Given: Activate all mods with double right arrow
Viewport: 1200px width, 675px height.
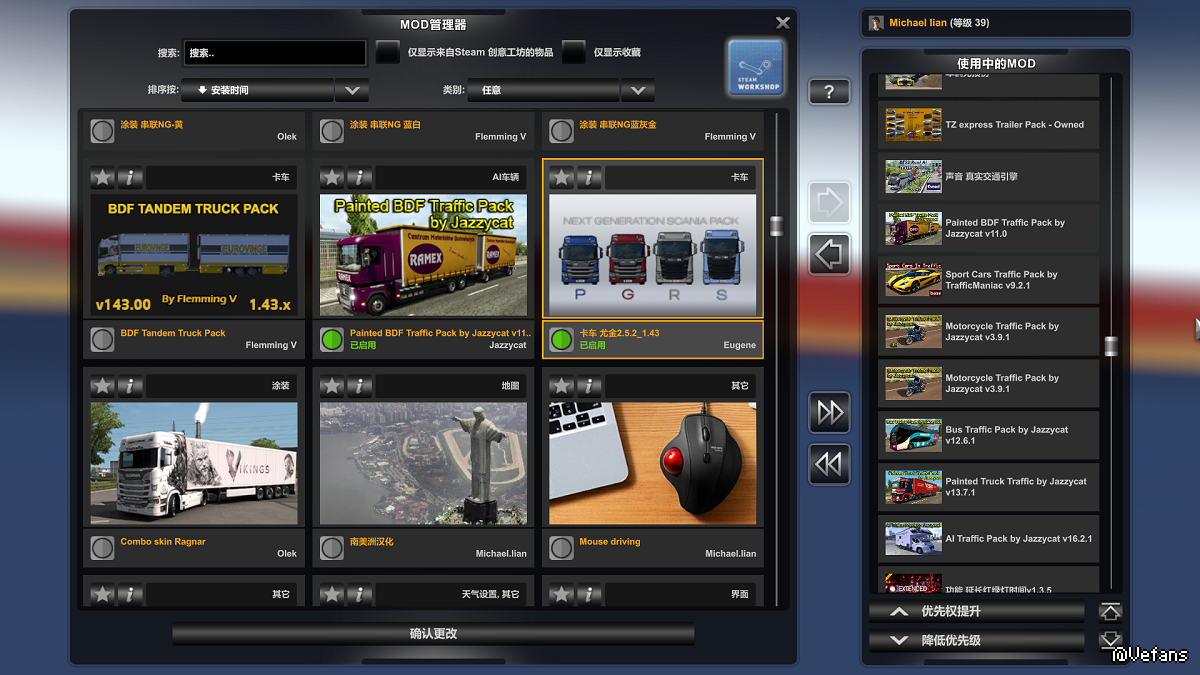Looking at the screenshot, I should tap(829, 412).
